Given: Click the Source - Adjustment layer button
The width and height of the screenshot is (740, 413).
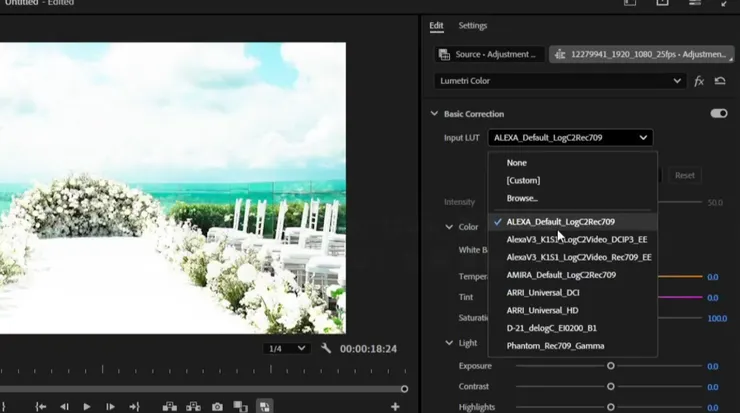Looking at the screenshot, I should 490,54.
